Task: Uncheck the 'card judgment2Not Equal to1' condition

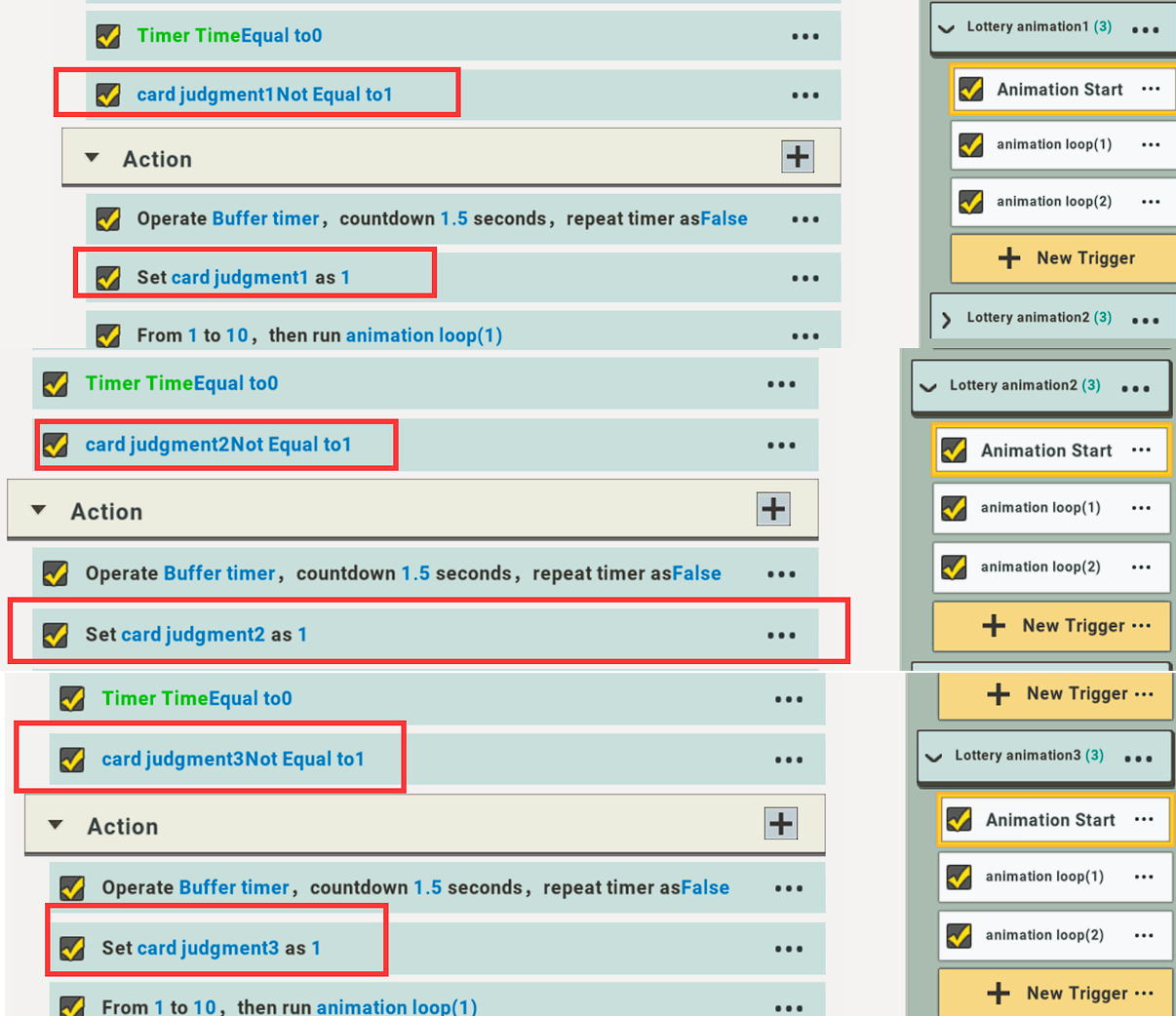Action: coord(56,445)
